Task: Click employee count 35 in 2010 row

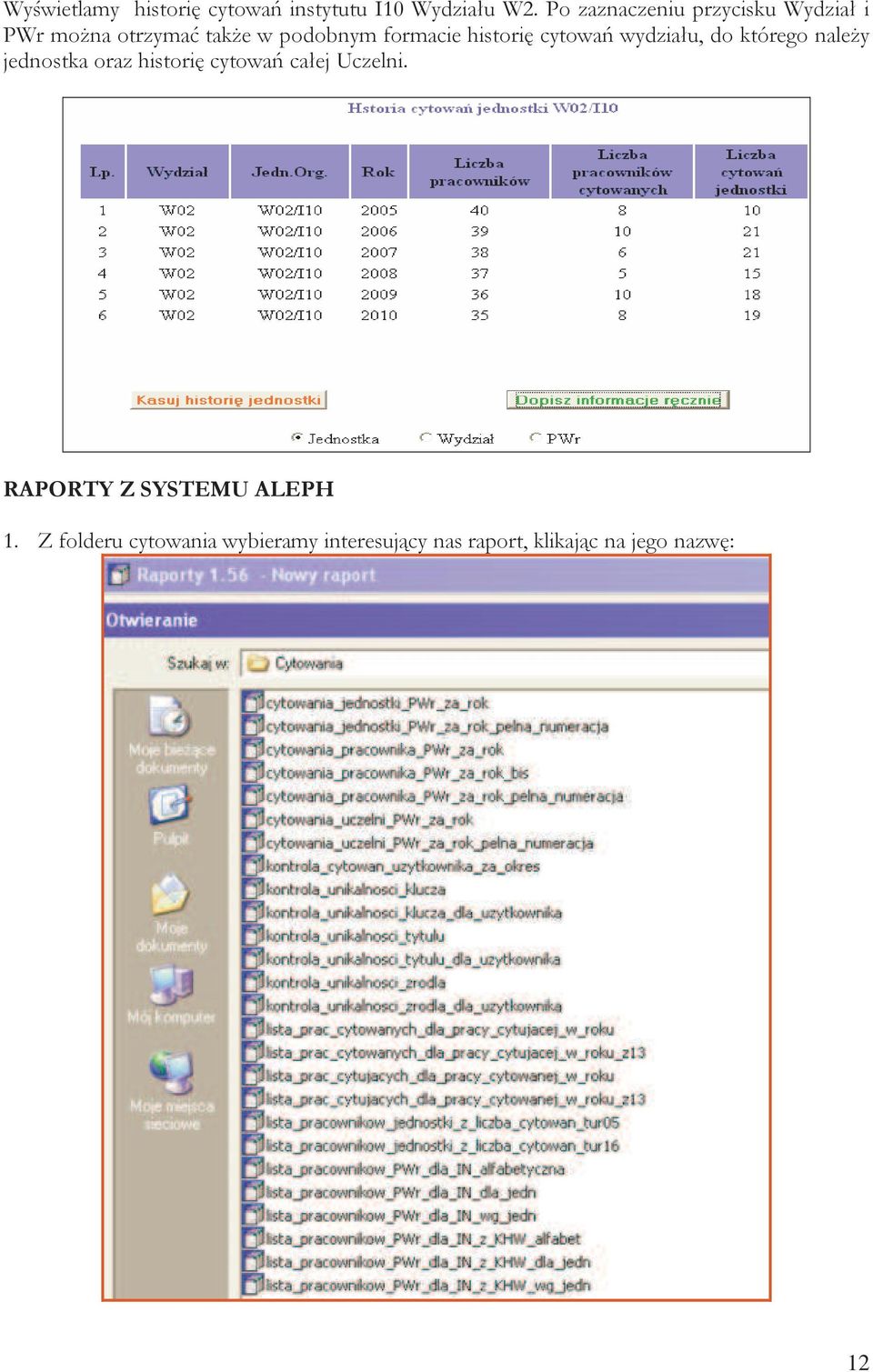Action: coord(479,315)
